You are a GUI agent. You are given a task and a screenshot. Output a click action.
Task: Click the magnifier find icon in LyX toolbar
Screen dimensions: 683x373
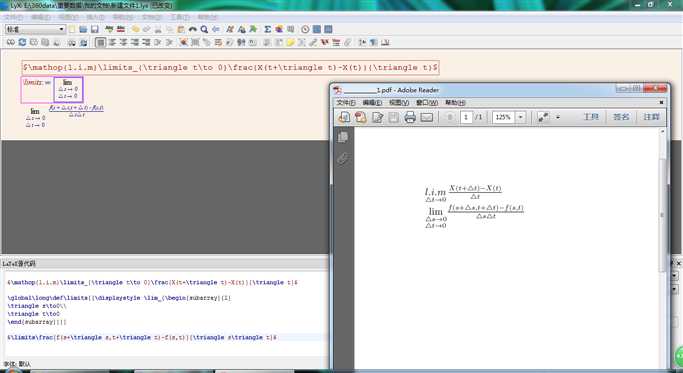pyautogui.click(x=204, y=29)
